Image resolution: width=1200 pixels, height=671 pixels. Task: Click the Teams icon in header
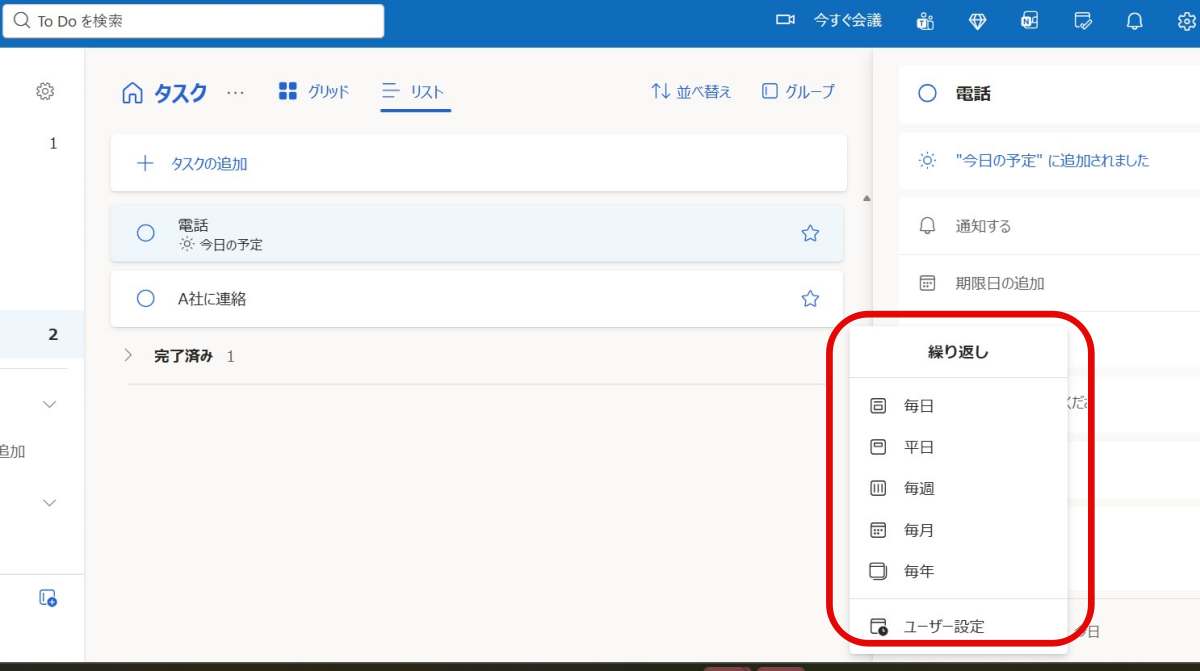click(925, 21)
